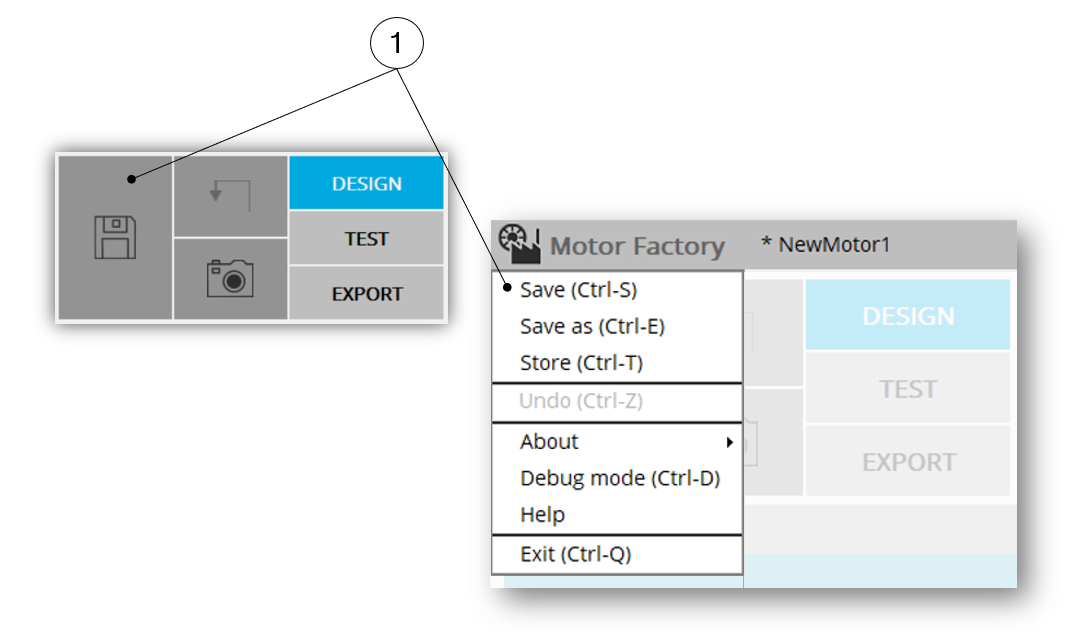This screenshot has height=636, width=1085.
Task: Click the floppy disk save icon
Action: (x=115, y=238)
